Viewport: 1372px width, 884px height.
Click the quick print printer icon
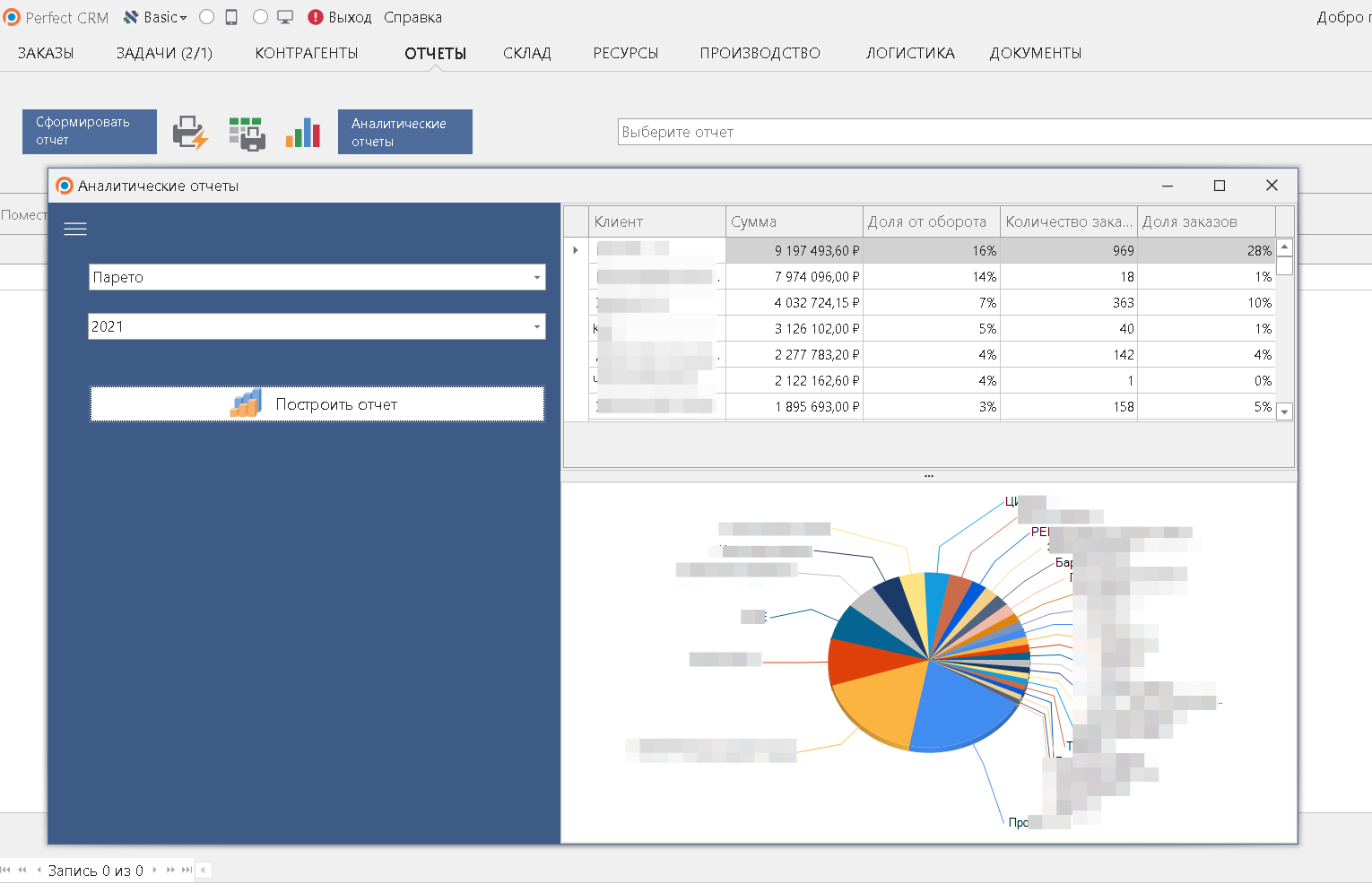(x=190, y=133)
